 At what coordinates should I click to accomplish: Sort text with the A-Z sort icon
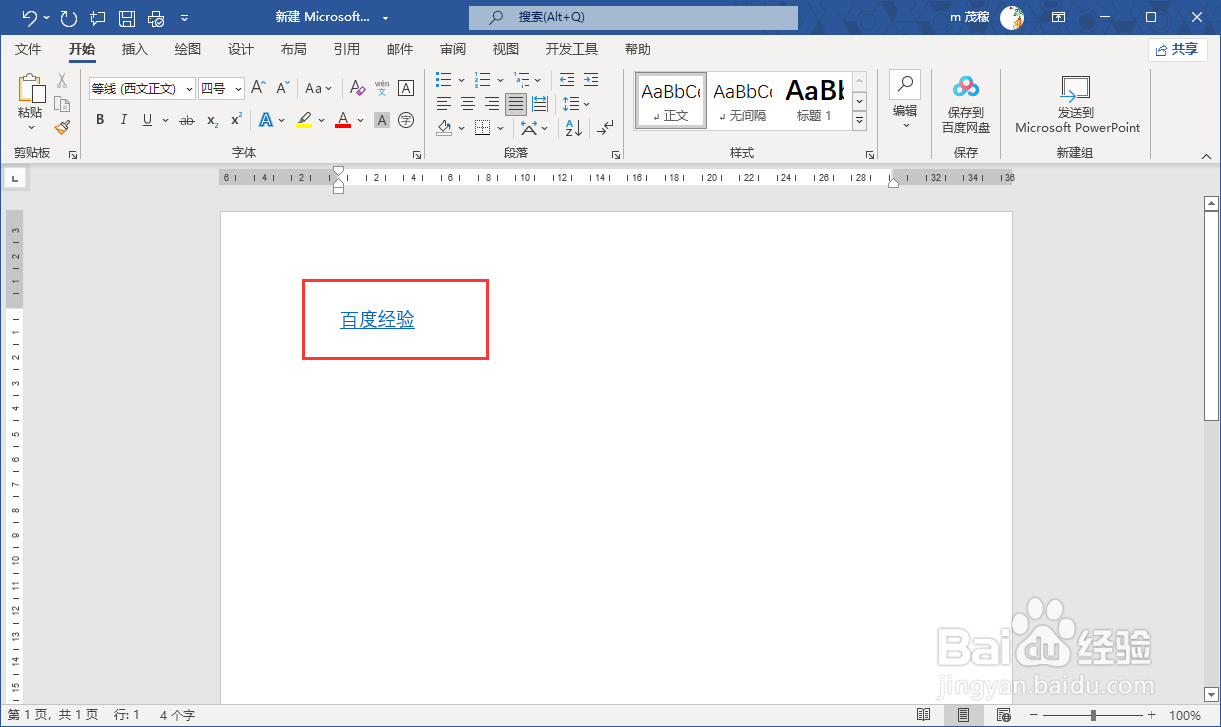pos(573,128)
